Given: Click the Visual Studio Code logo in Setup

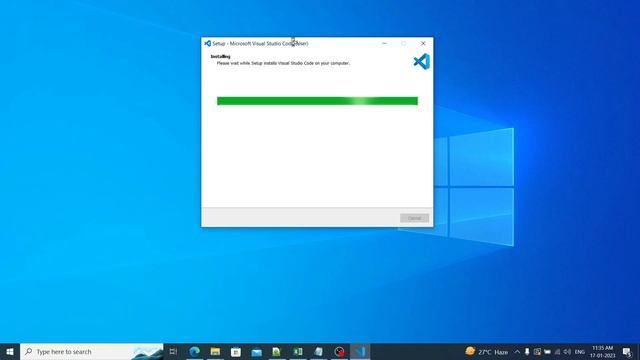Looking at the screenshot, I should click(422, 62).
